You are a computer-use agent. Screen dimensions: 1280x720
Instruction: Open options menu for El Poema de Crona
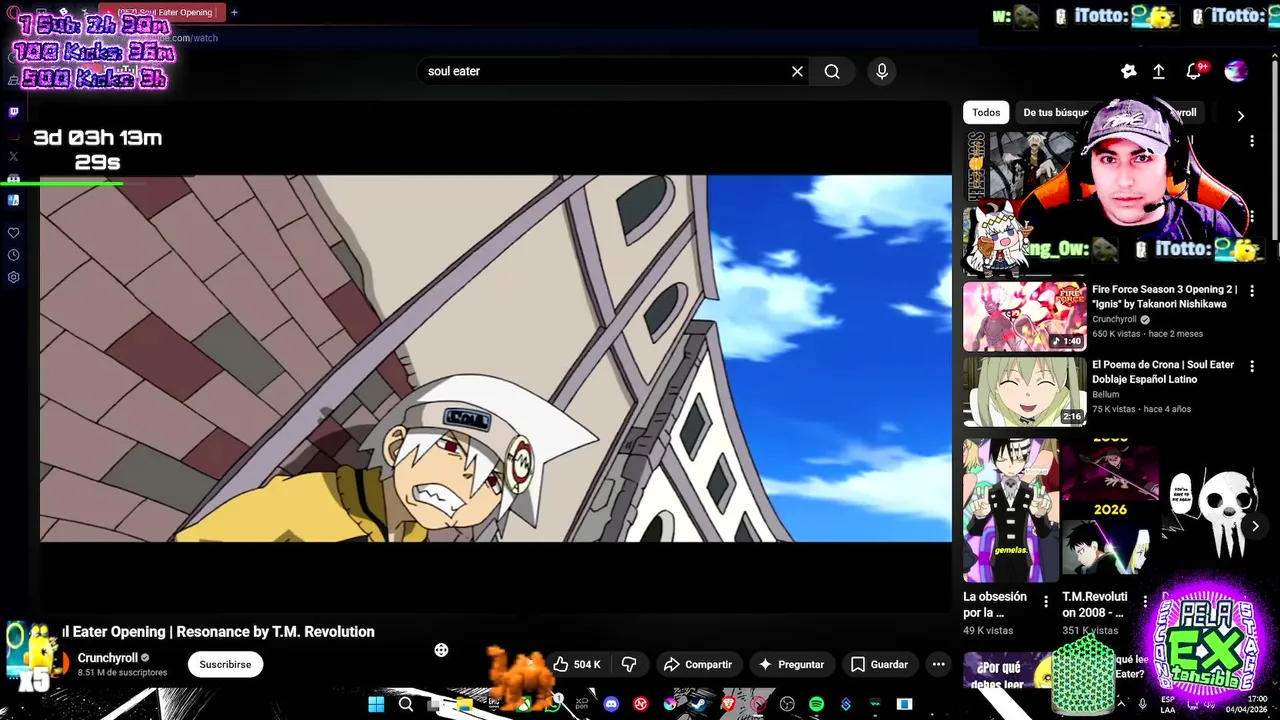(1252, 366)
